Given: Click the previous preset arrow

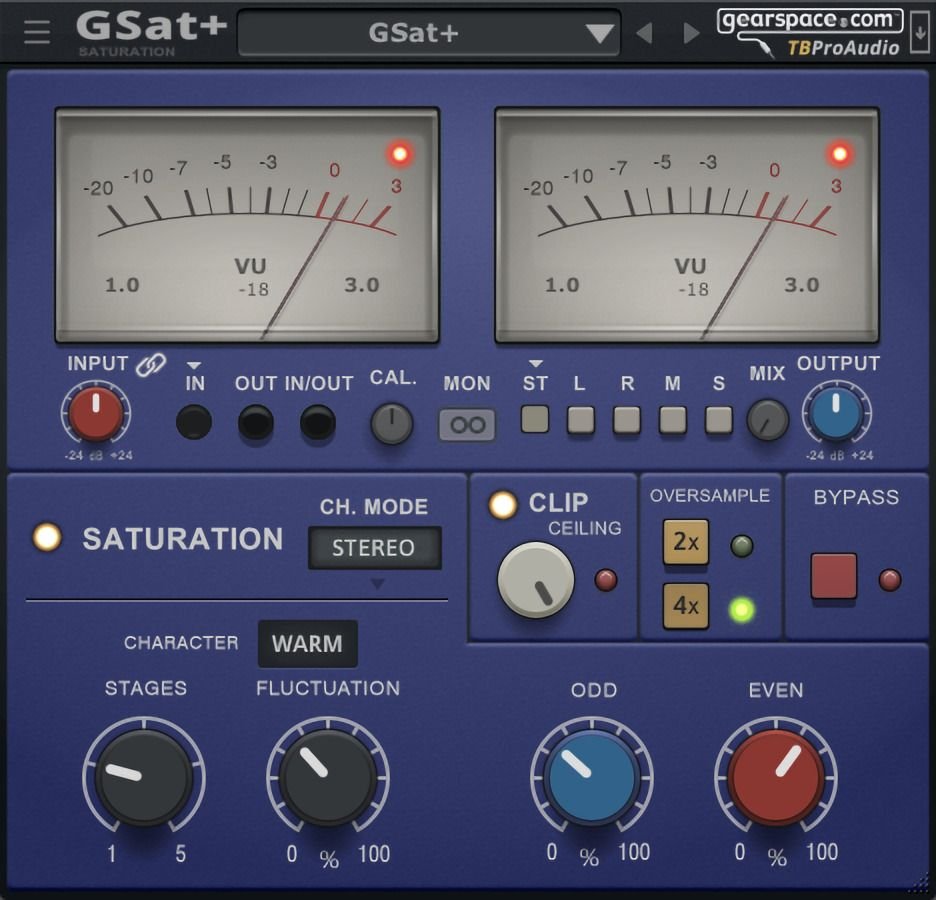Looking at the screenshot, I should click(645, 32).
